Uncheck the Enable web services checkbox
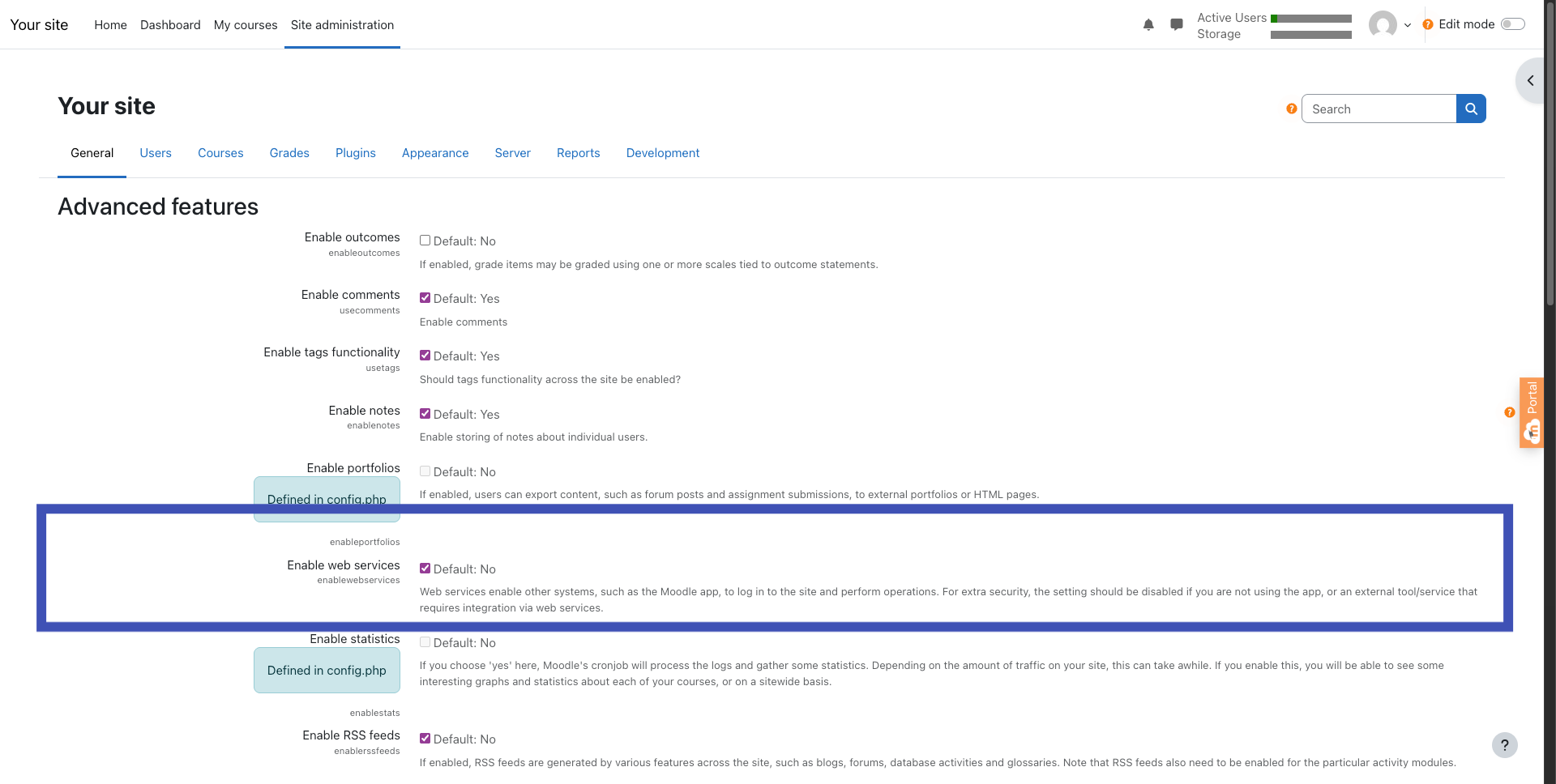The height and width of the screenshot is (784, 1556). point(425,569)
